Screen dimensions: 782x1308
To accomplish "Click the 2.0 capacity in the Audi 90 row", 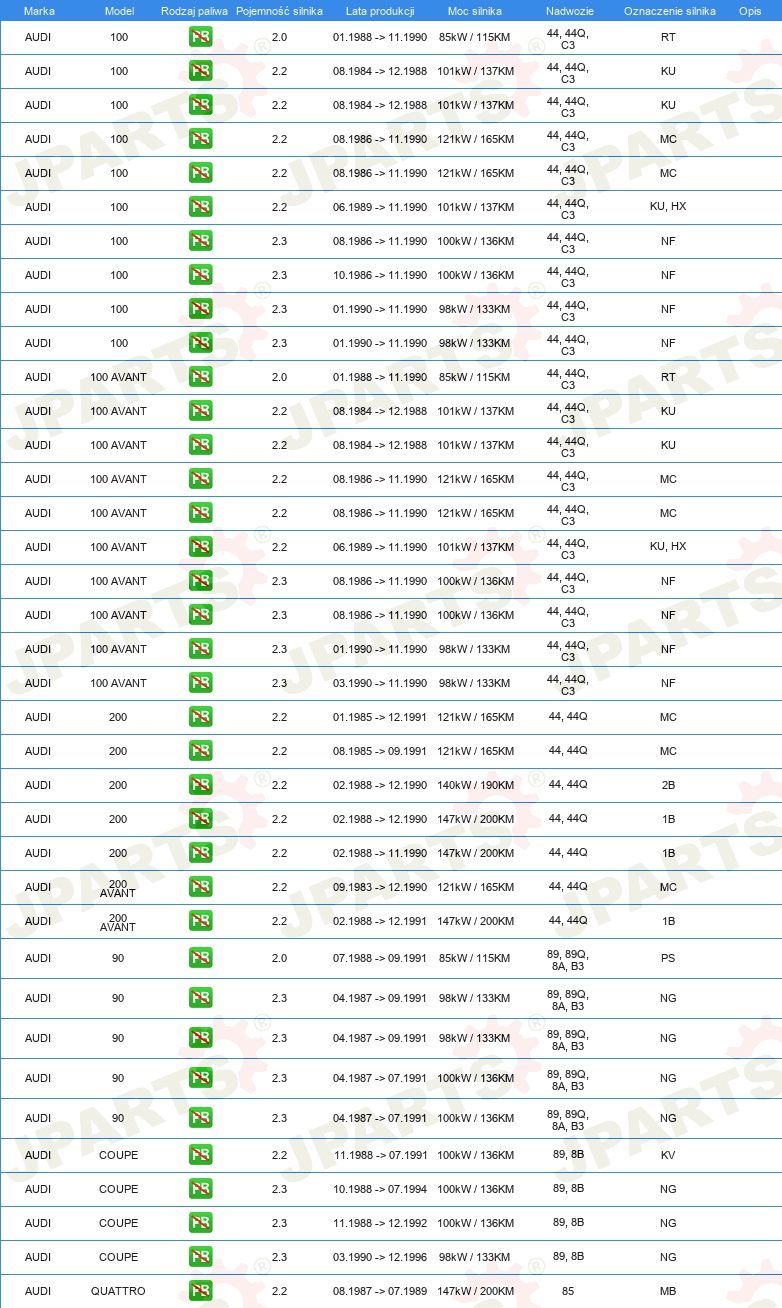I will coord(279,958).
